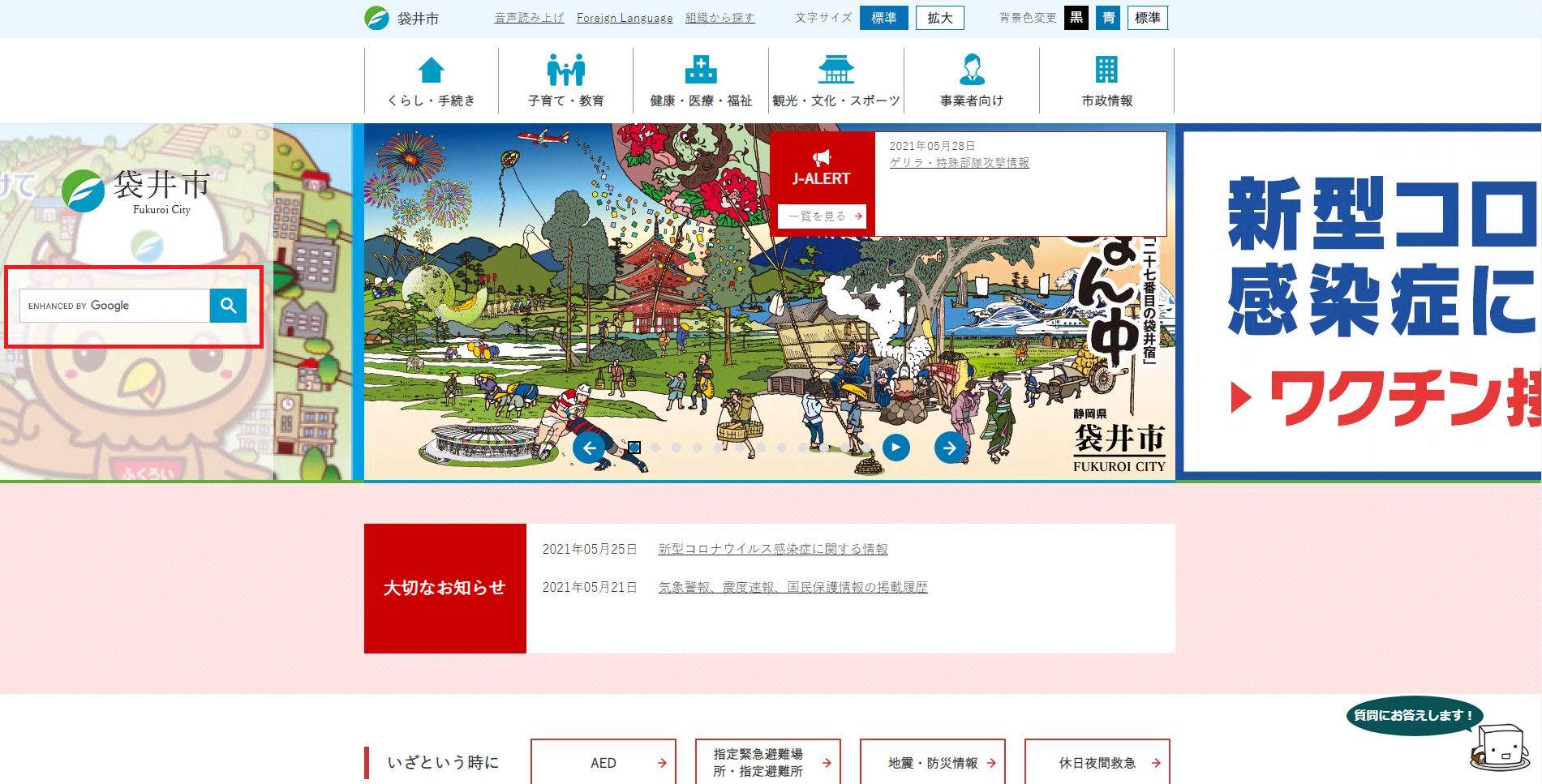Click 質問にお答えします speech bubble

[1413, 716]
